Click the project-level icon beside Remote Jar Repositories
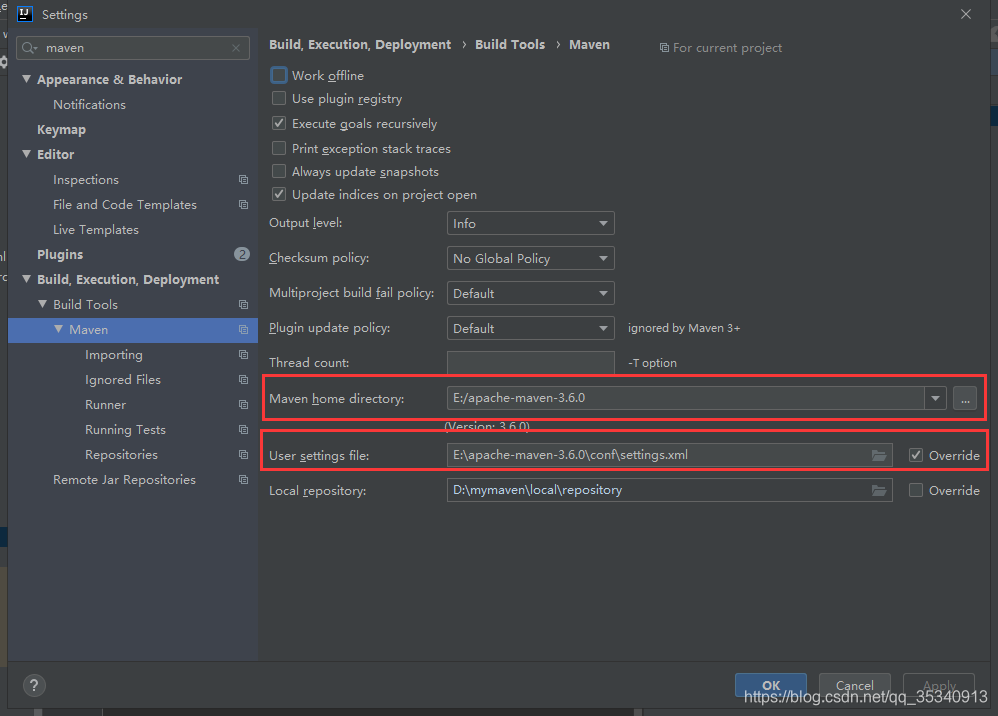 click(243, 479)
